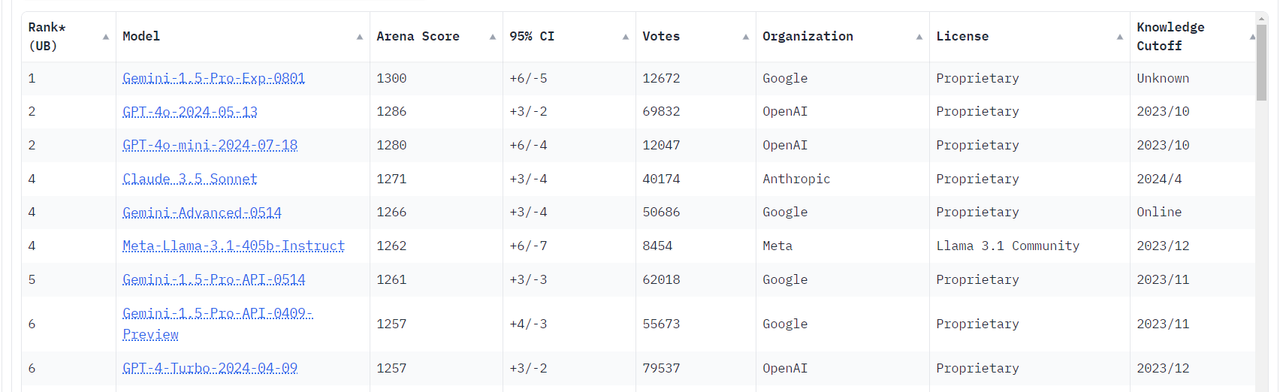Sort by Rank column using its arrow icon
This screenshot has width=1280, height=392.
pos(106,37)
